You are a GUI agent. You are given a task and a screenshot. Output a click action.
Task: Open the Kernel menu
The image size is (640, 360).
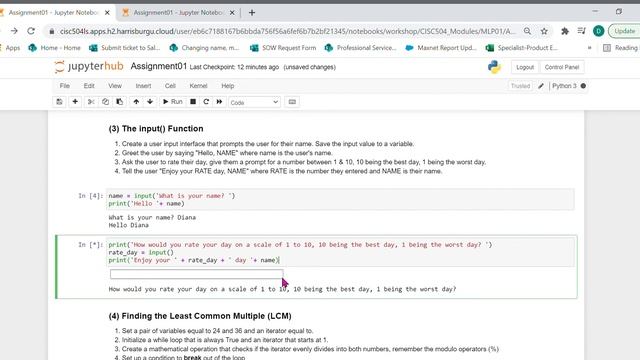tap(198, 86)
